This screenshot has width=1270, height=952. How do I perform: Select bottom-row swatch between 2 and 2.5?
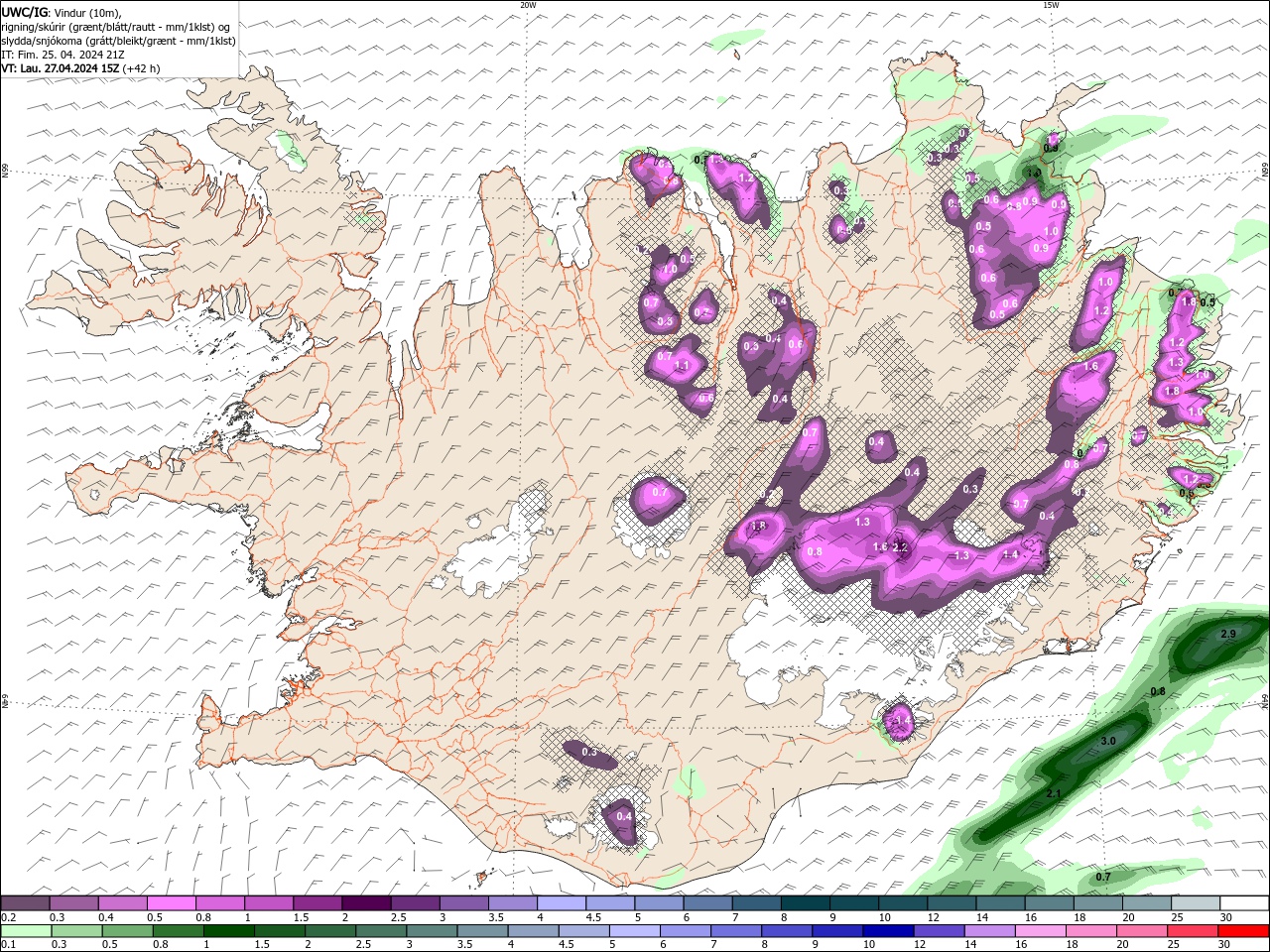tap(329, 930)
